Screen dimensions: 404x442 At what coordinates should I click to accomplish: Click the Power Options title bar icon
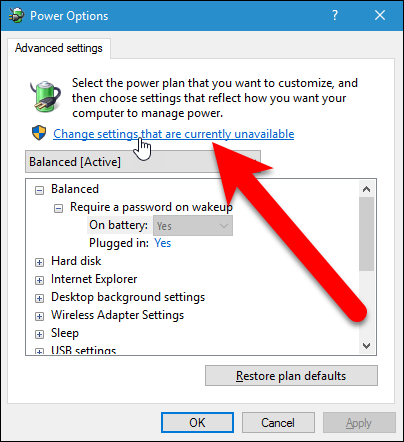16,15
